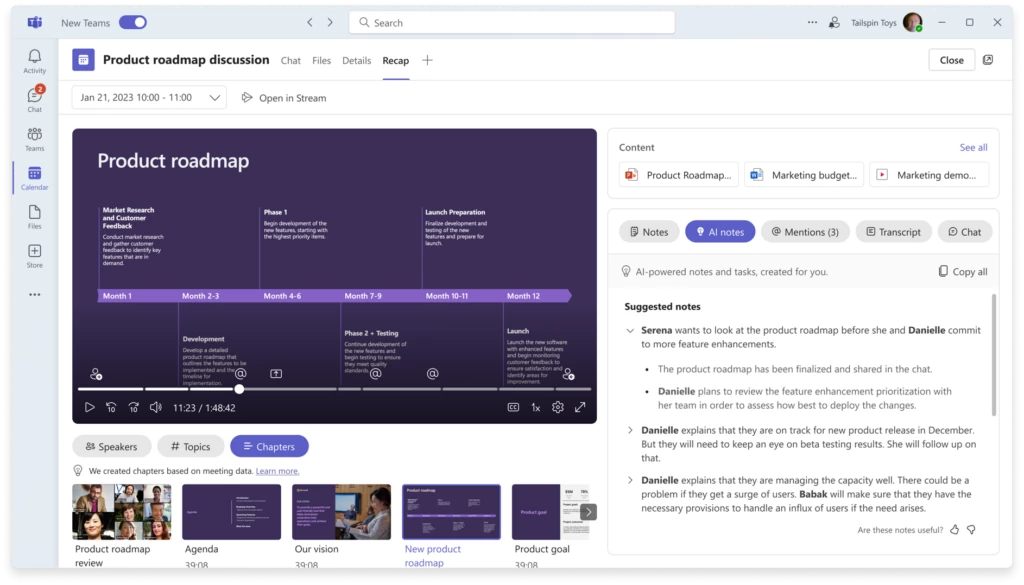Open the Mentions tab

(805, 231)
